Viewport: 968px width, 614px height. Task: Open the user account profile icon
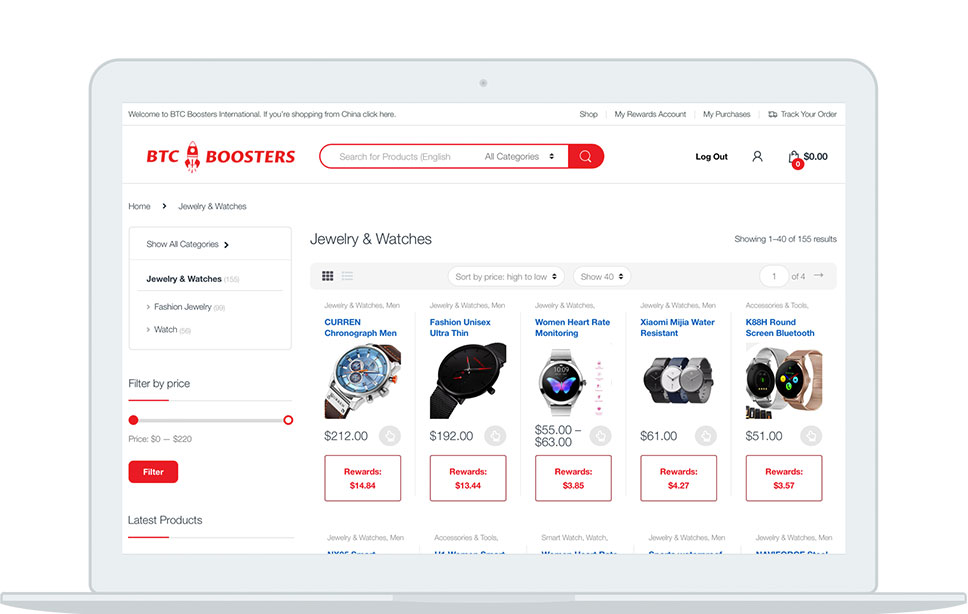(757, 157)
